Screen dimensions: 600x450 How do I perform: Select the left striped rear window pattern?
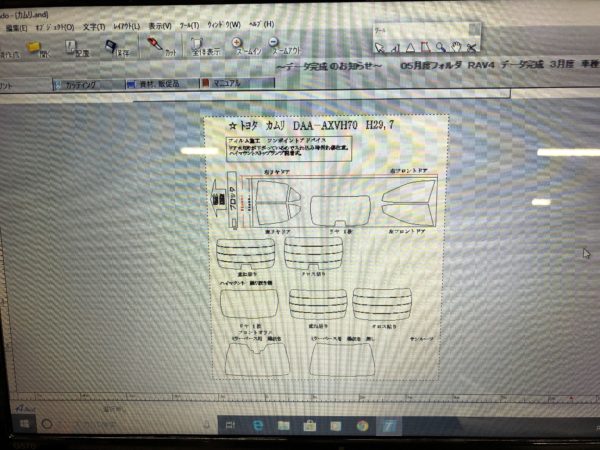coord(246,254)
